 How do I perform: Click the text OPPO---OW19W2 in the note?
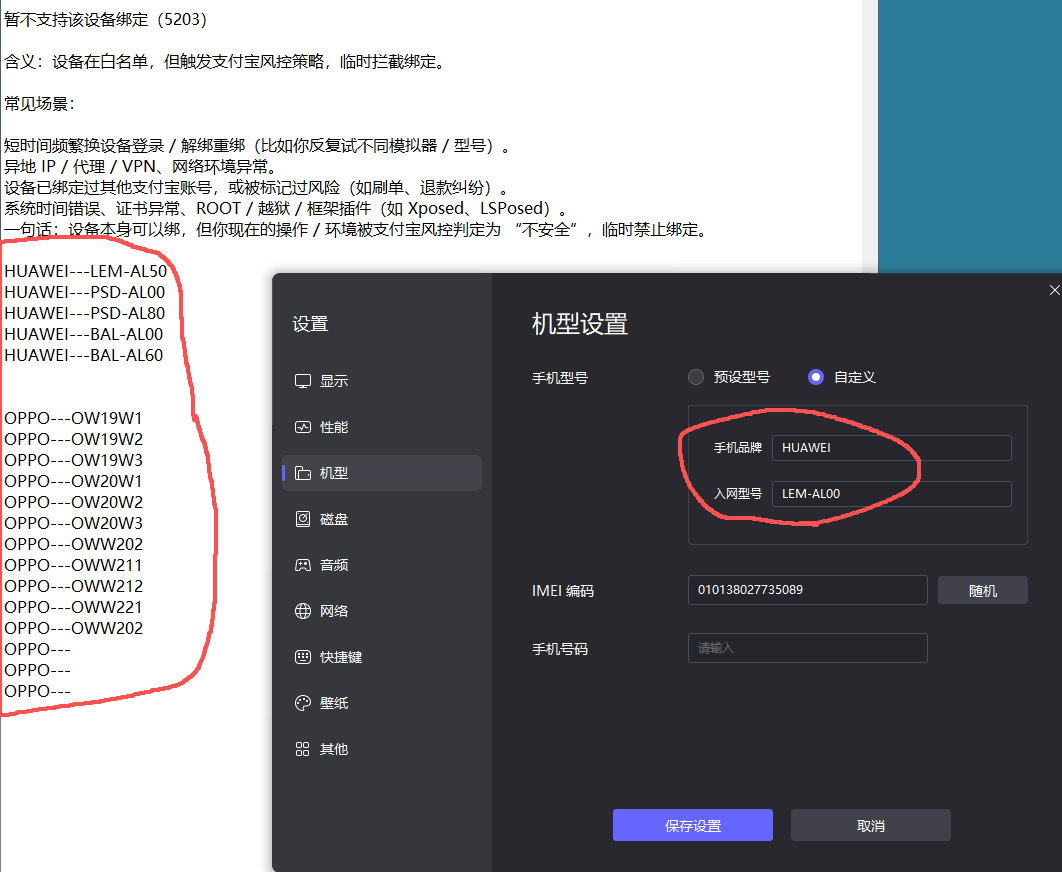[73, 439]
